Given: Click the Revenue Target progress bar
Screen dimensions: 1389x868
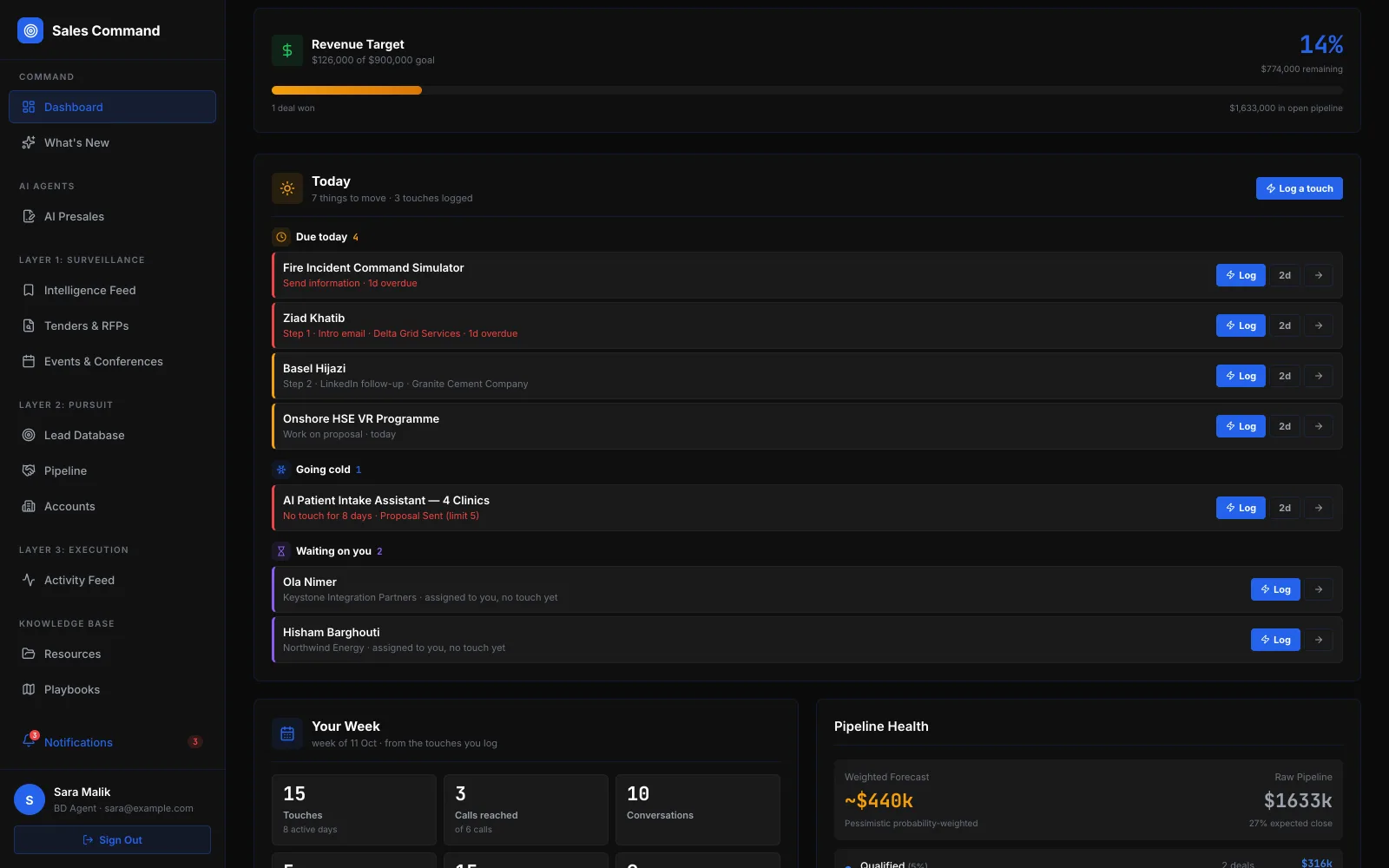Looking at the screenshot, I should coord(806,90).
